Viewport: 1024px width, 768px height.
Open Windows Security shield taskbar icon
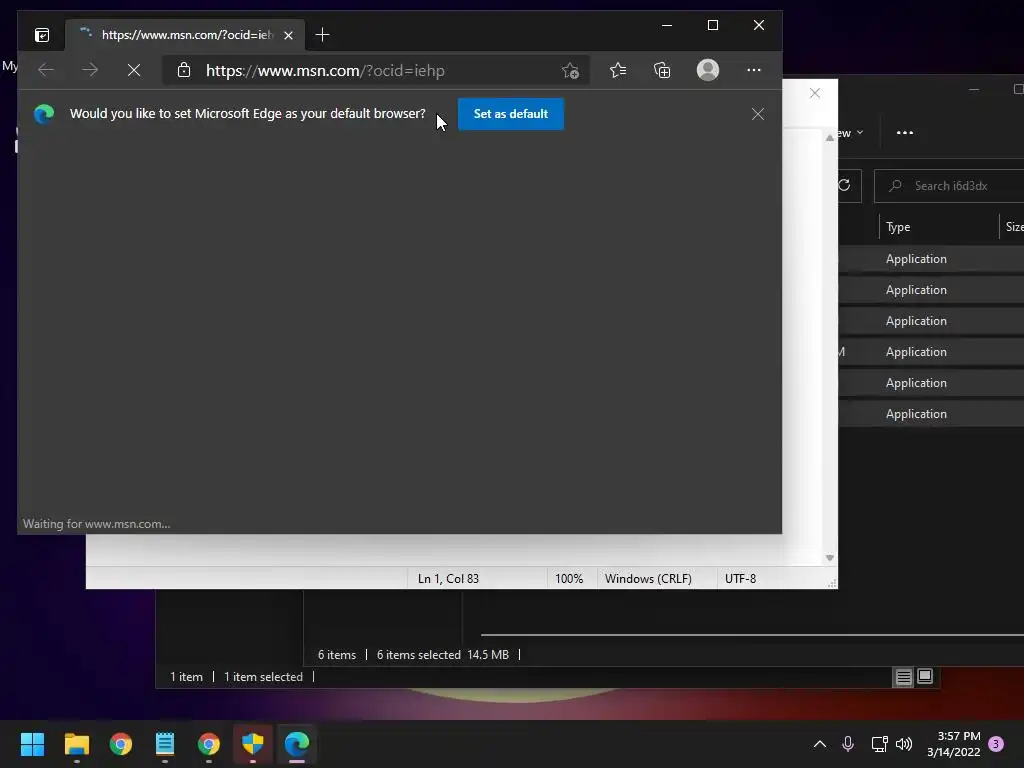pyautogui.click(x=253, y=744)
